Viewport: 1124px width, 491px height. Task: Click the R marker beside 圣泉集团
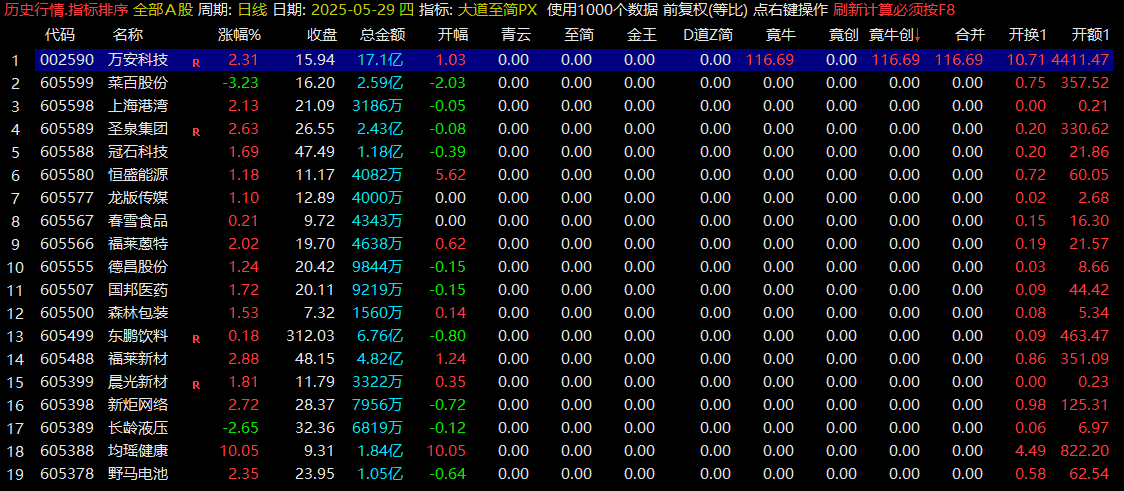[196, 132]
